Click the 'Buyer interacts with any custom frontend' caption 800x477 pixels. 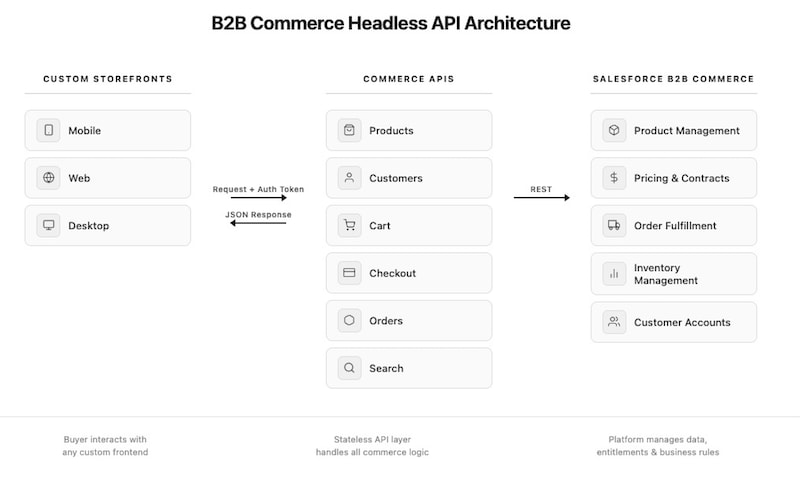(x=105, y=446)
